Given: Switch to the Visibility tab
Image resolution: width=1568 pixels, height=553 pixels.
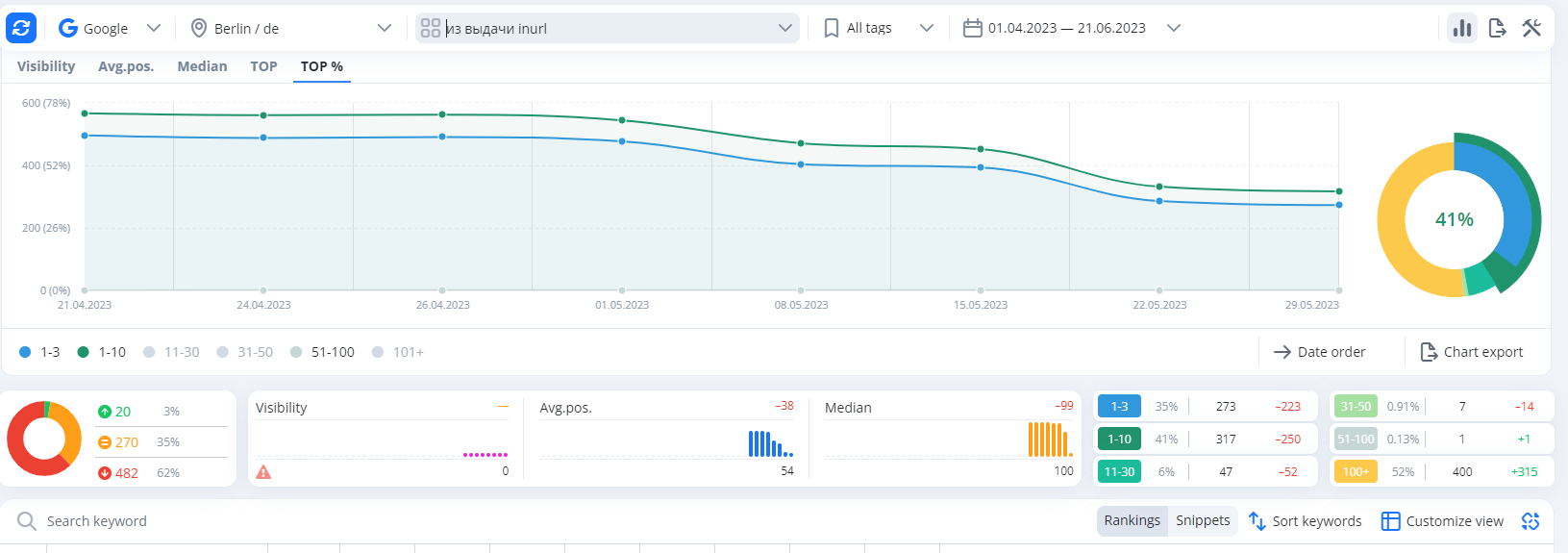Looking at the screenshot, I should point(46,66).
